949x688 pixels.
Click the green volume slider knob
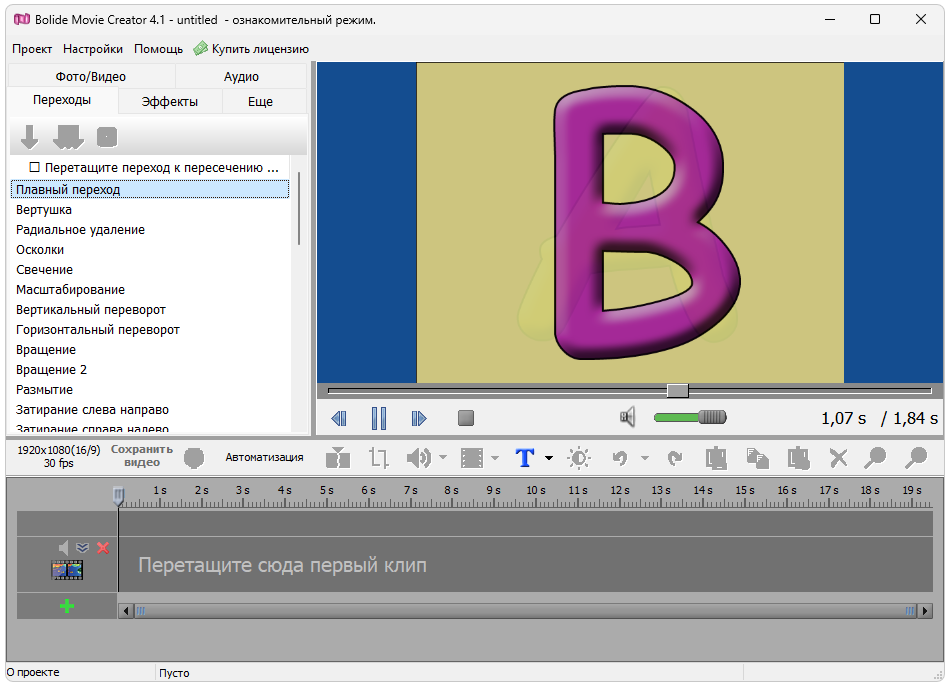[x=712, y=417]
